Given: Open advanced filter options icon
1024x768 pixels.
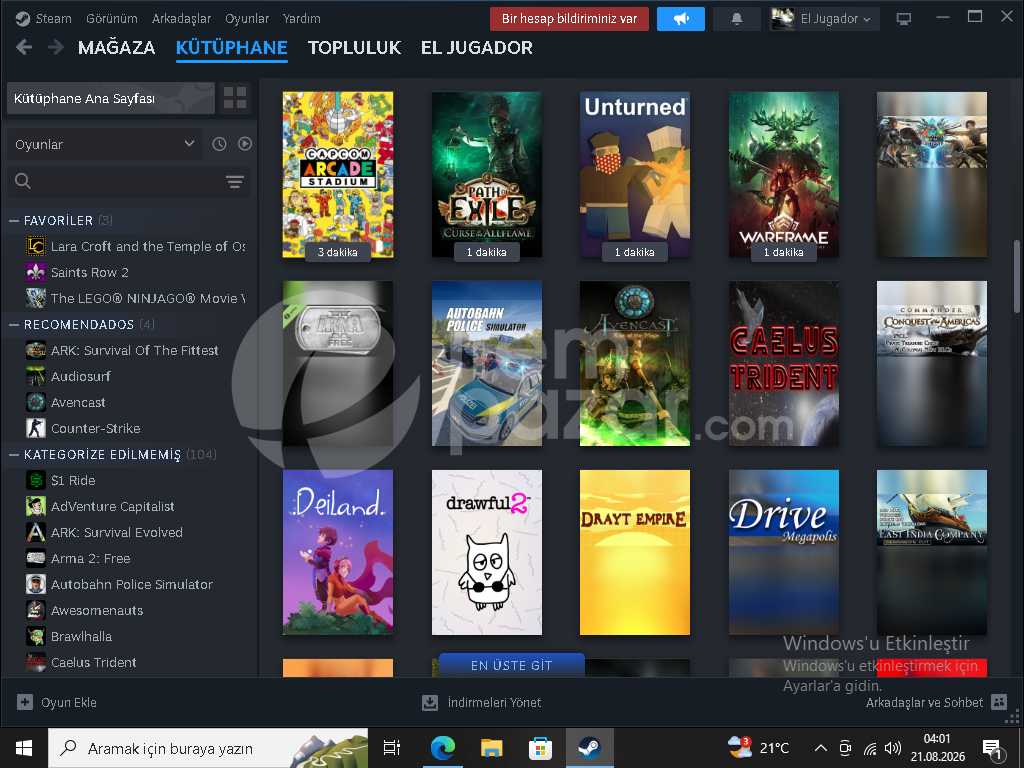Looking at the screenshot, I should click(234, 182).
